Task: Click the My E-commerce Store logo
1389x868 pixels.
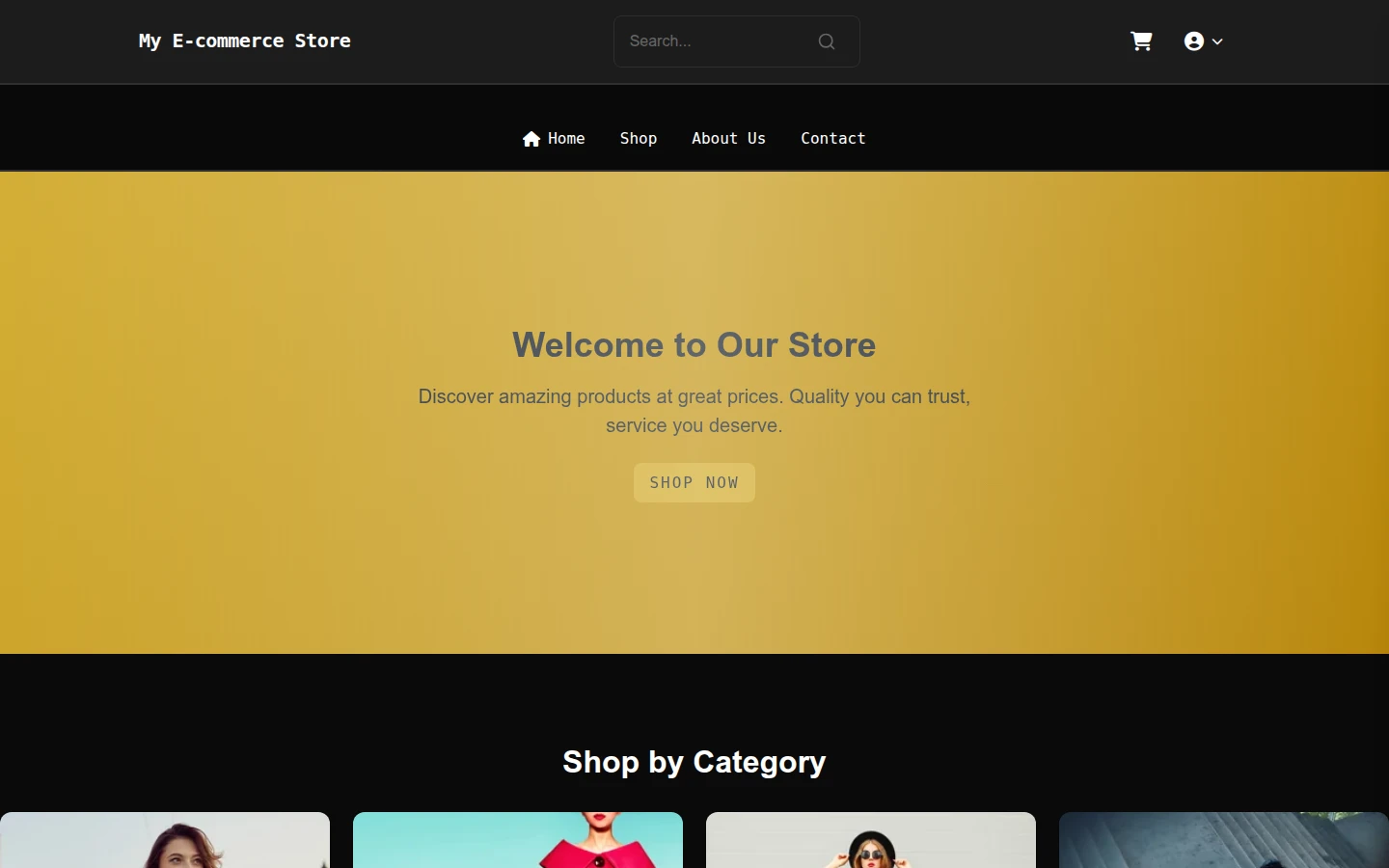Action: (245, 41)
